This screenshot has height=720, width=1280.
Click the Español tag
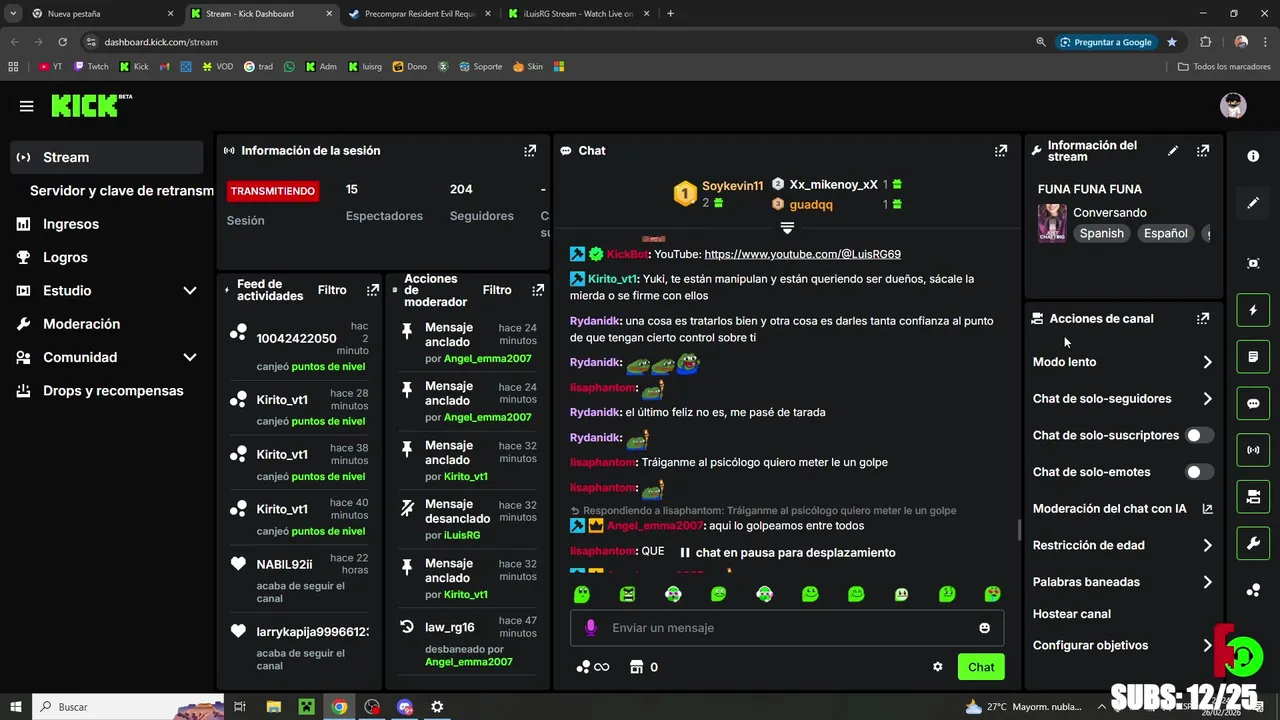click(1166, 233)
